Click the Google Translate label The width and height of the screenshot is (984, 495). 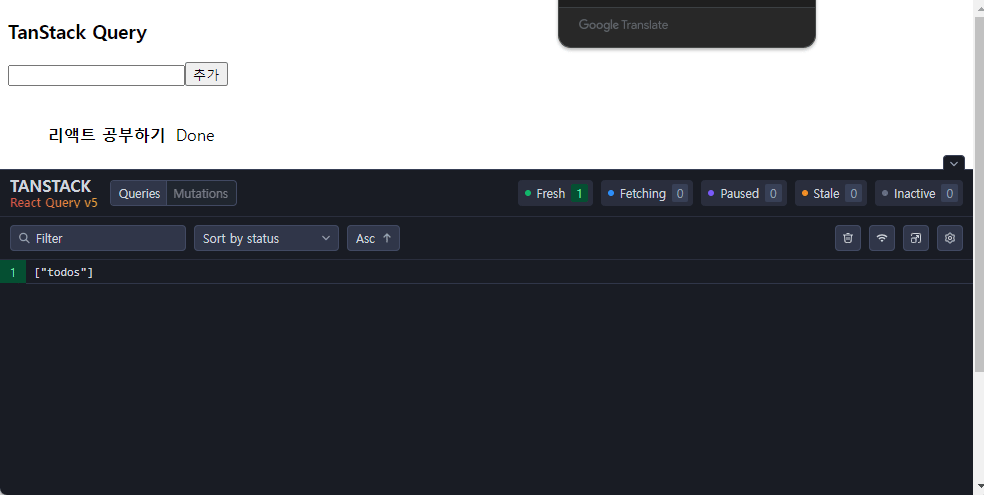pos(623,25)
